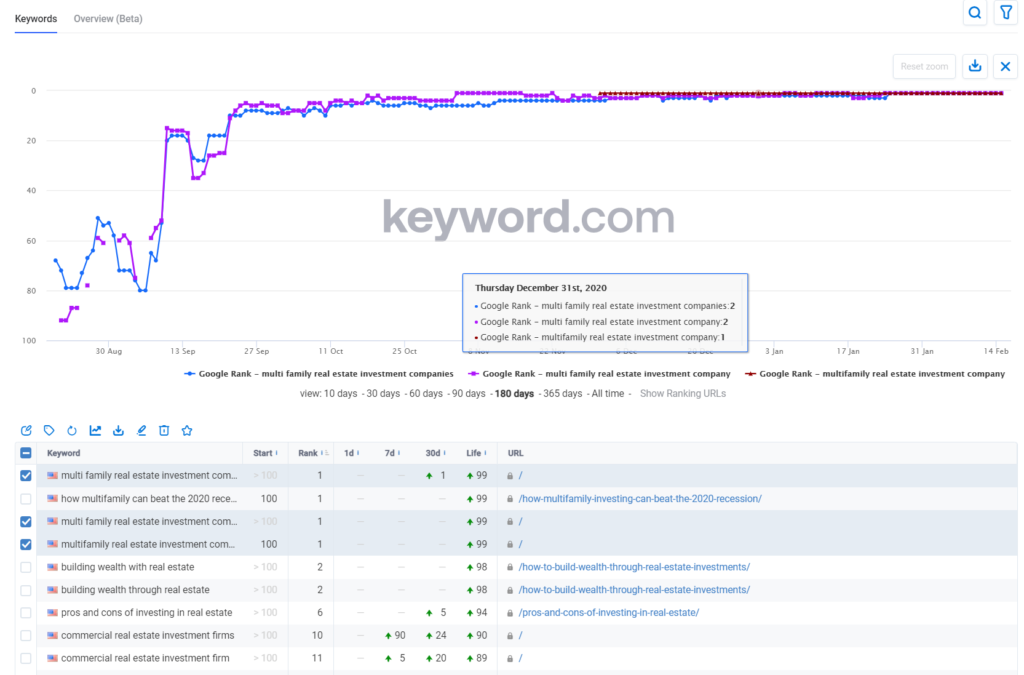Set chart view to 30 days
The image size is (1024, 675).
pos(383,394)
